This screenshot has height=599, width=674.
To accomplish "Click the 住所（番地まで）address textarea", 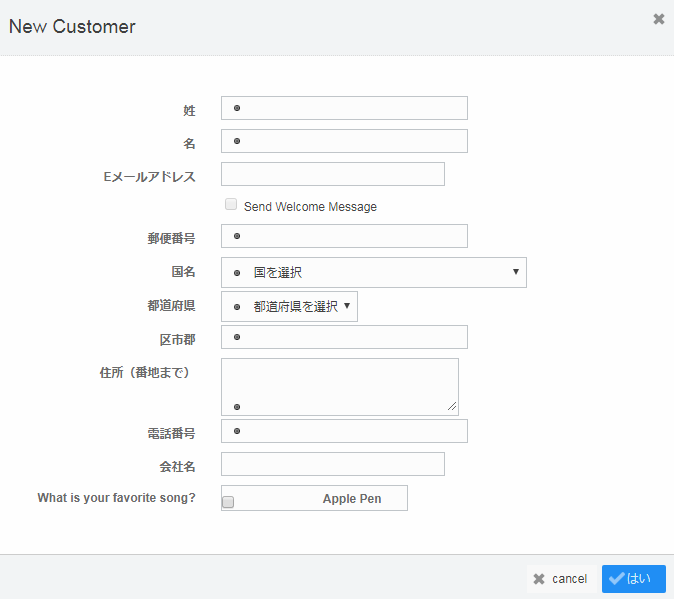I will (x=340, y=387).
